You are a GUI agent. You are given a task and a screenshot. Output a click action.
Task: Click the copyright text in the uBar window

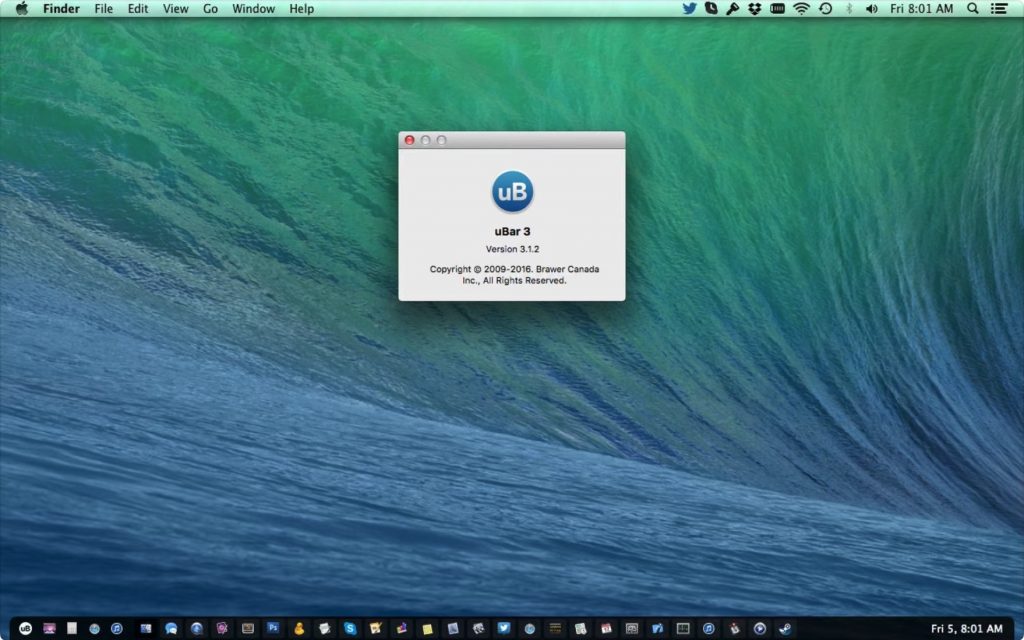(512, 273)
